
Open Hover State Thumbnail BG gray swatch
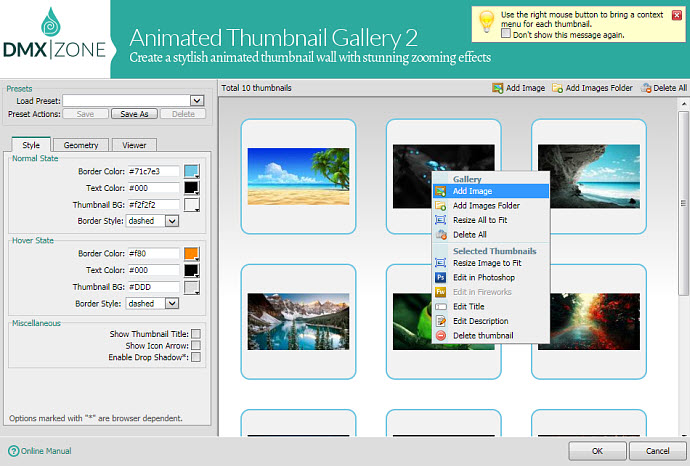(x=191, y=287)
